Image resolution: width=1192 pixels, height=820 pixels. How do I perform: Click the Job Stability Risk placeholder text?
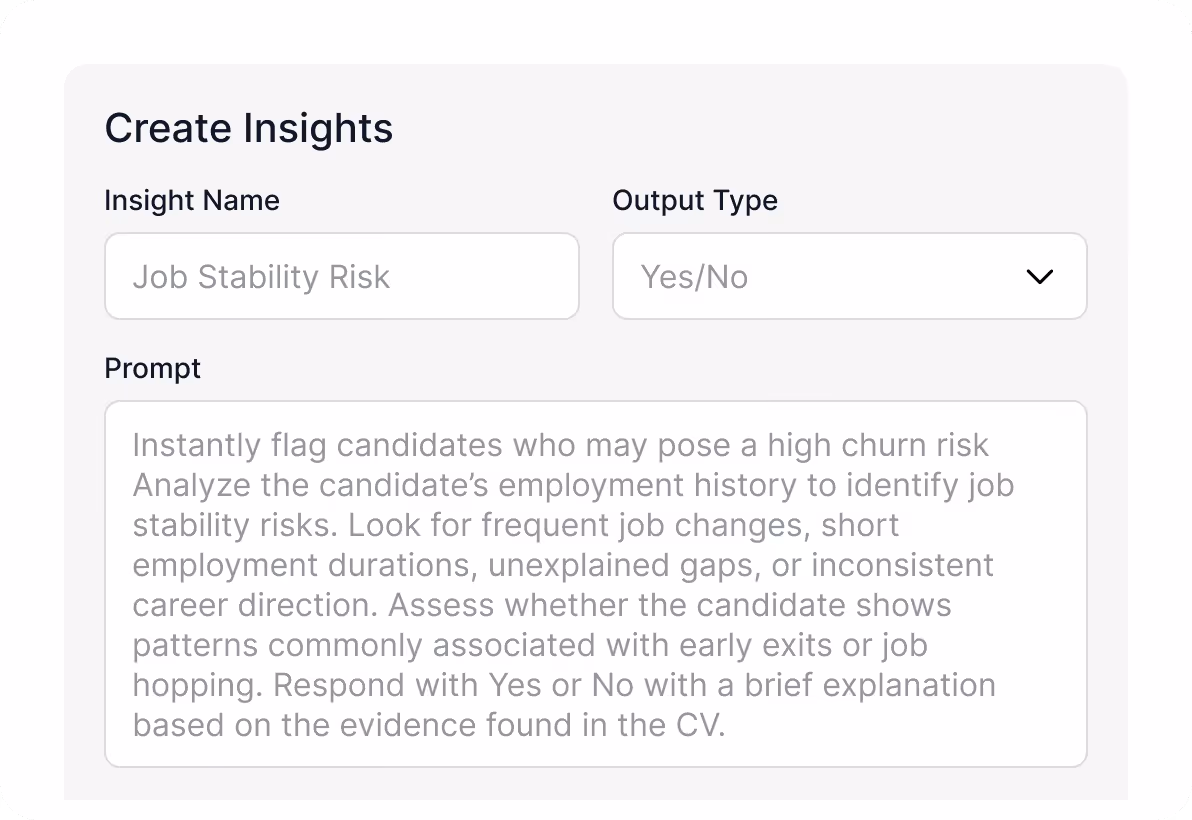[x=261, y=277]
